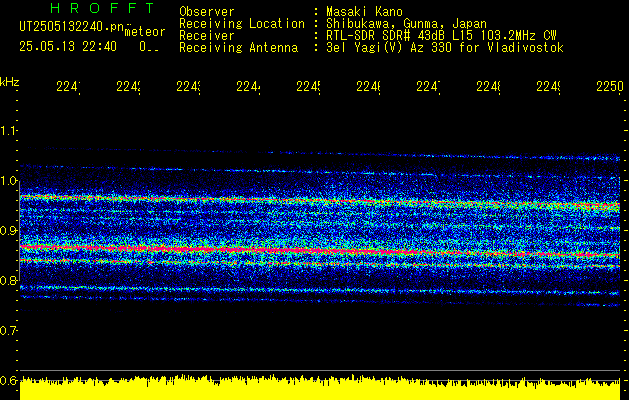Click the date stamp 25.05.13 22:40
The height and width of the screenshot is (400, 629).
point(68,47)
